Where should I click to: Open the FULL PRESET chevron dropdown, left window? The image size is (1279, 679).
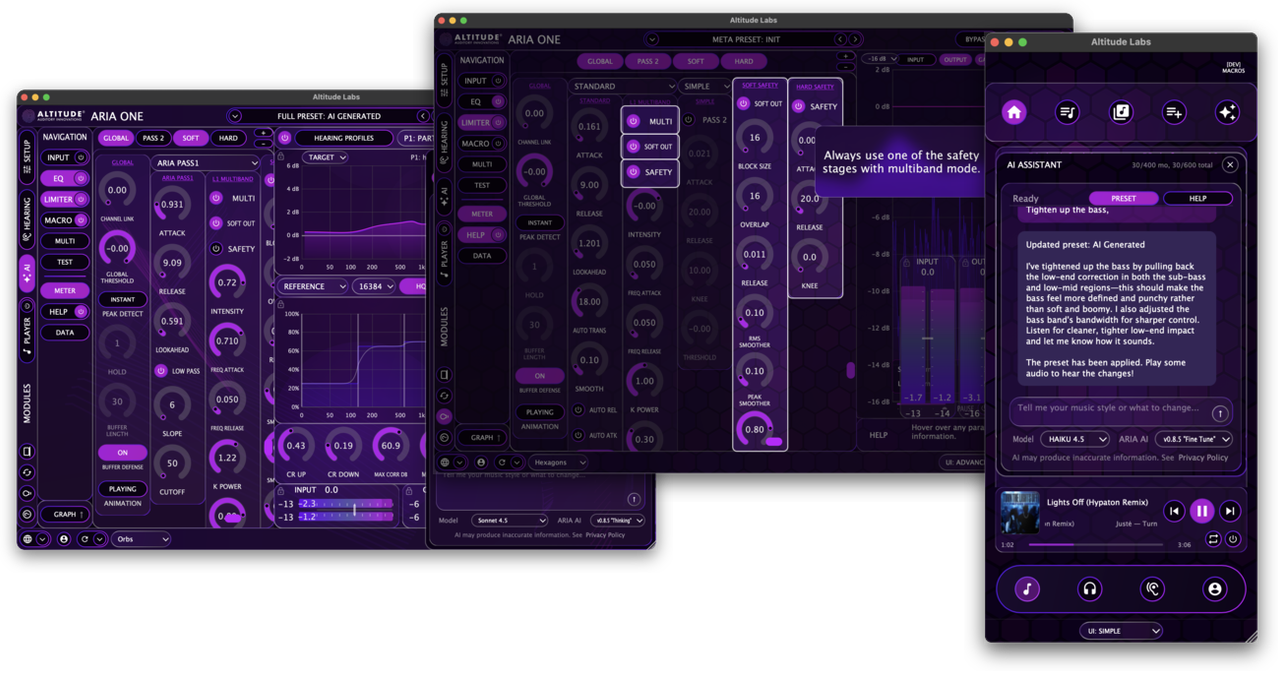pyautogui.click(x=235, y=116)
